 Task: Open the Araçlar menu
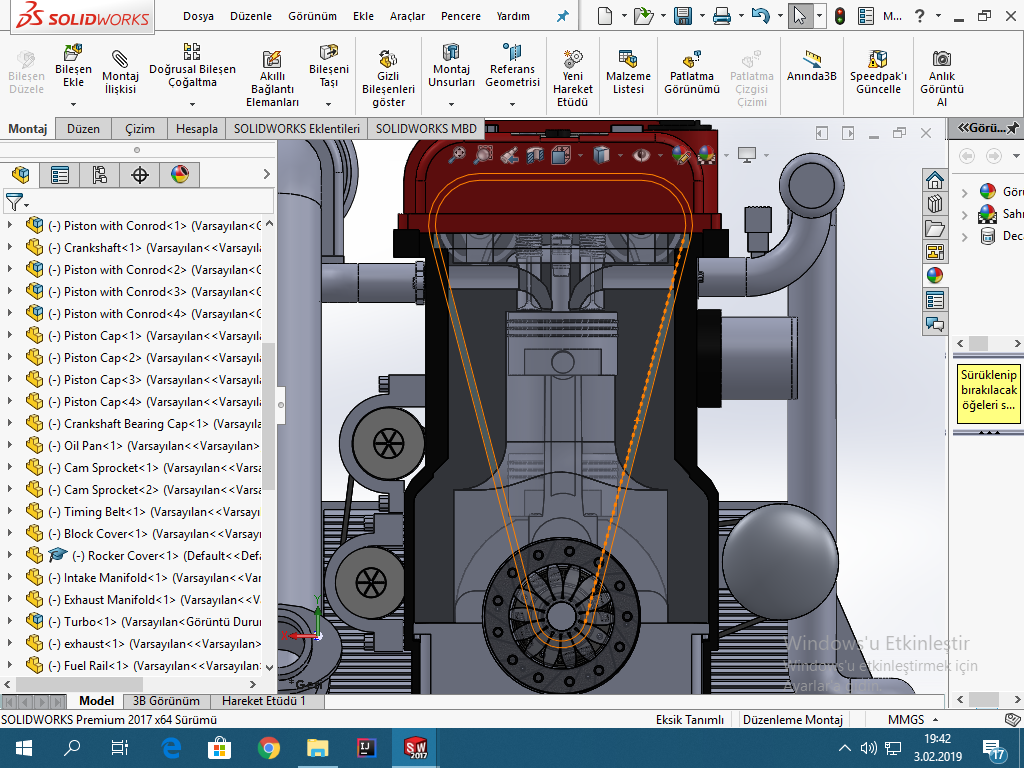click(407, 16)
